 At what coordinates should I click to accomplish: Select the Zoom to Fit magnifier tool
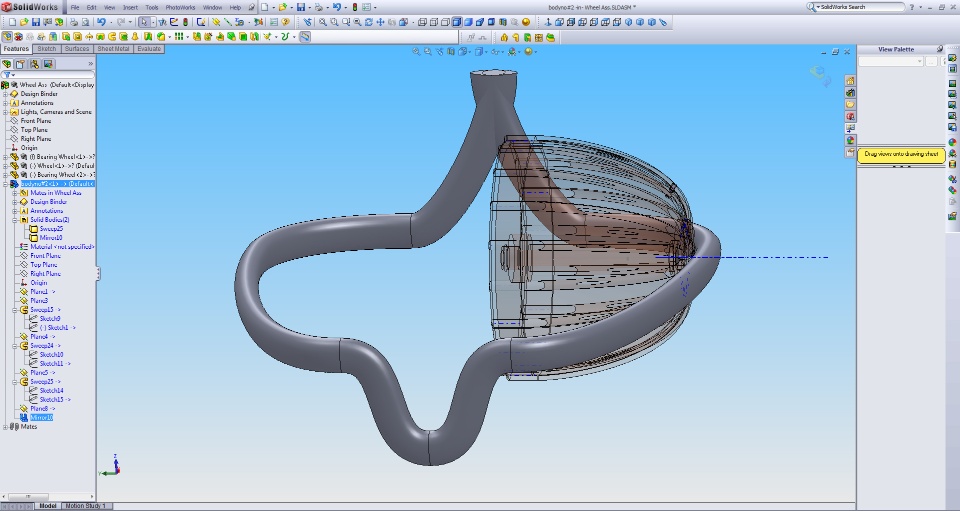click(x=323, y=22)
